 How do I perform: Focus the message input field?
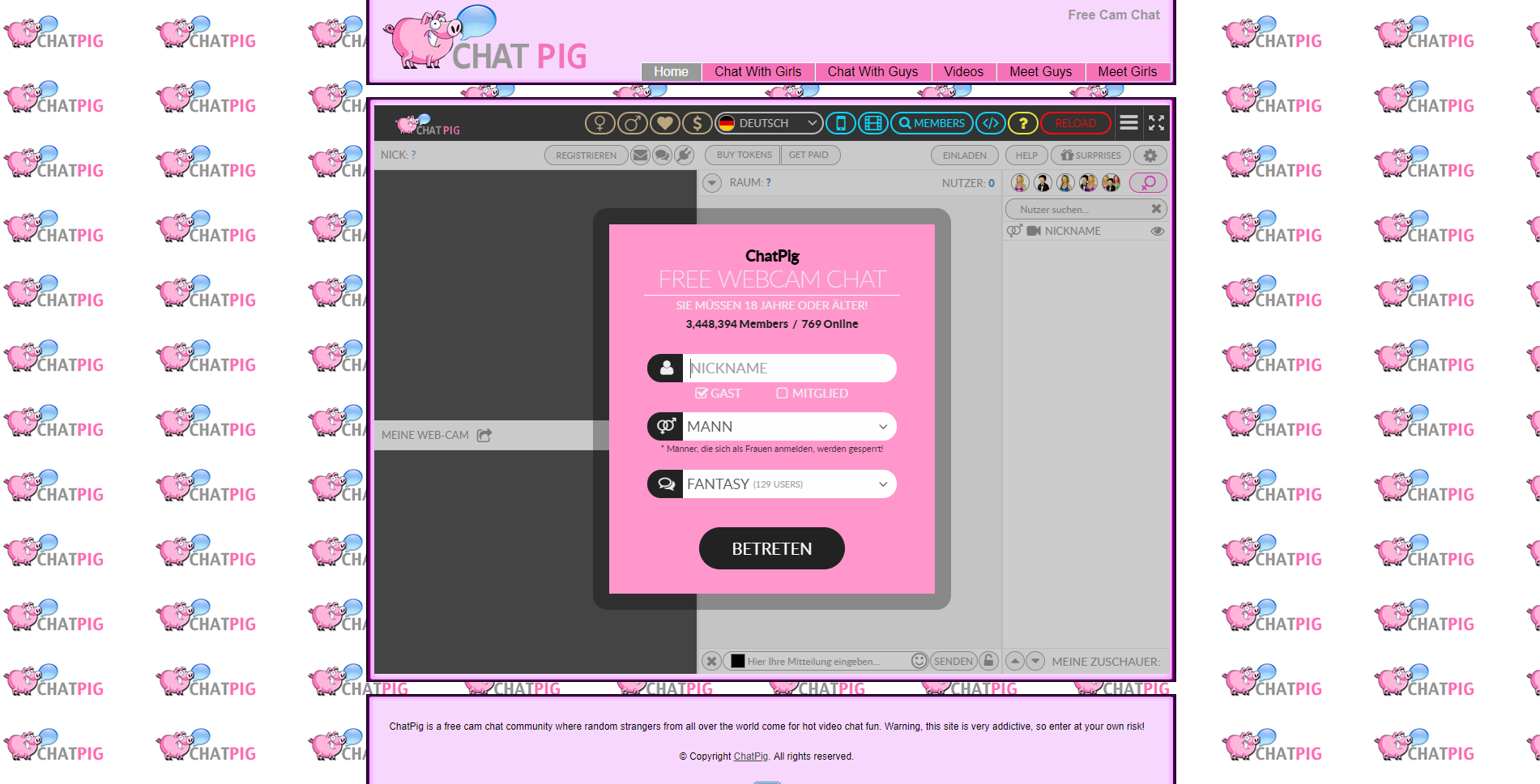[826, 661]
